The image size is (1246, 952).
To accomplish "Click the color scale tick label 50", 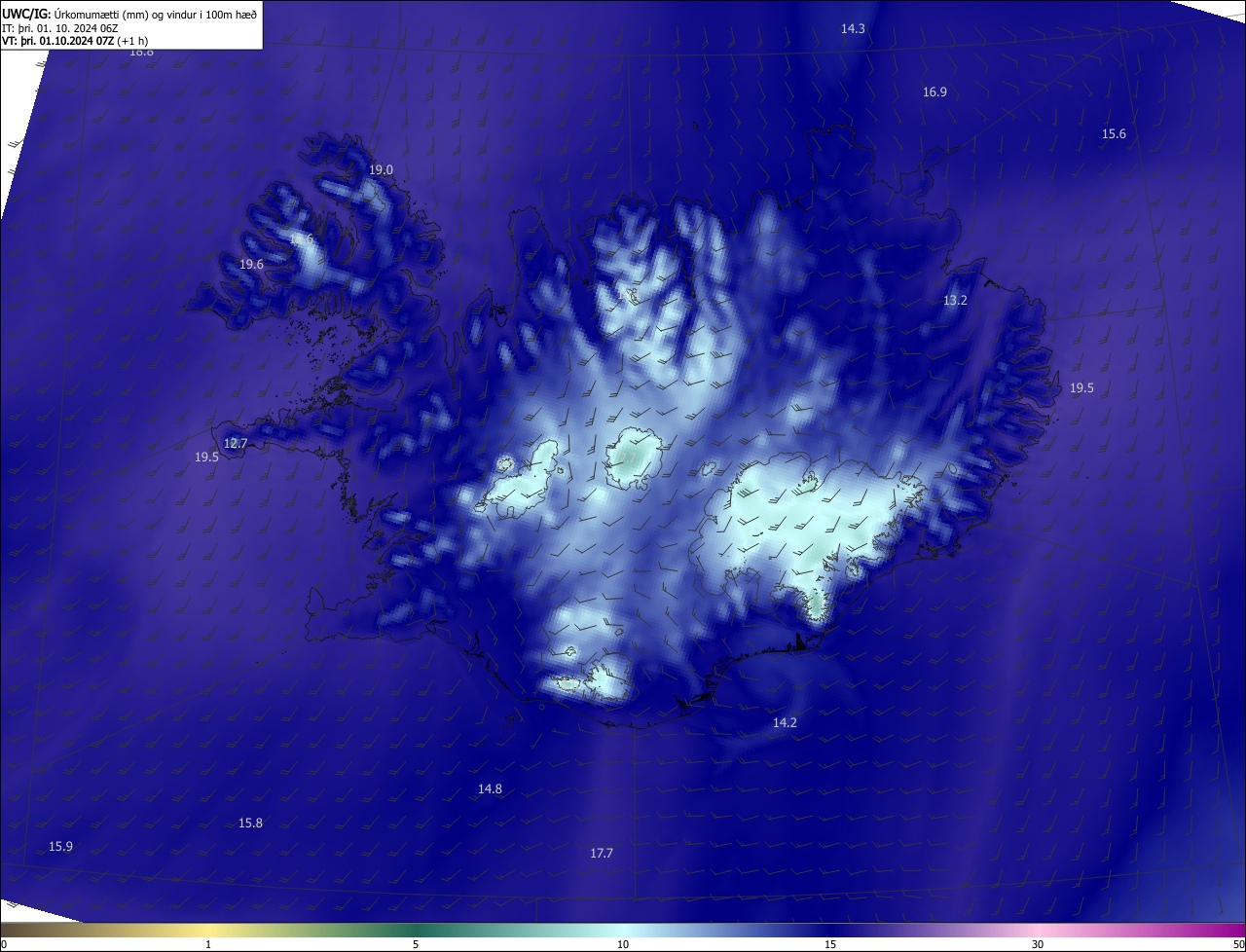I will pos(1238,944).
